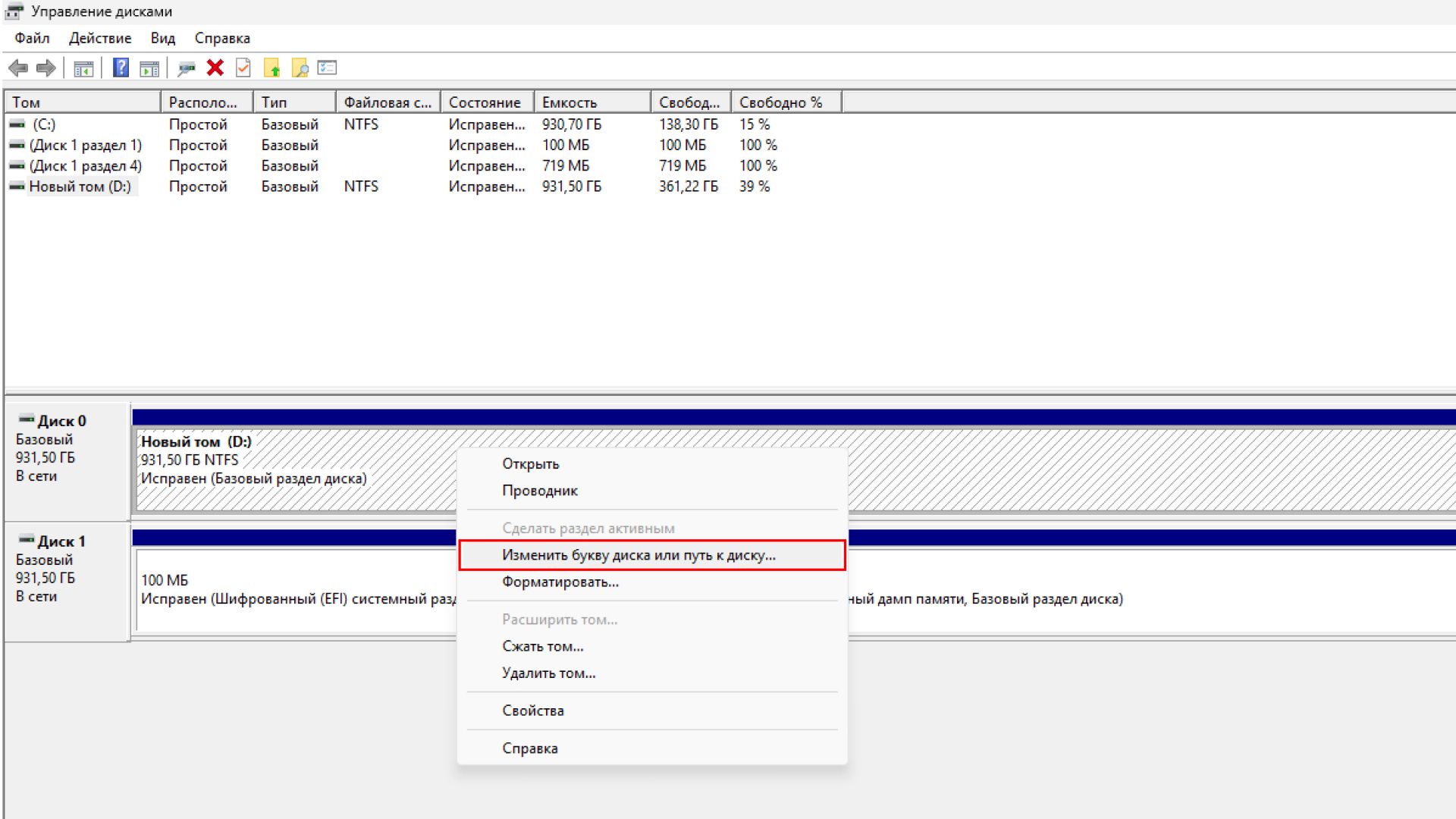Toggle the console tree pane icon
Image resolution: width=1456 pixels, height=819 pixels.
(x=83, y=68)
